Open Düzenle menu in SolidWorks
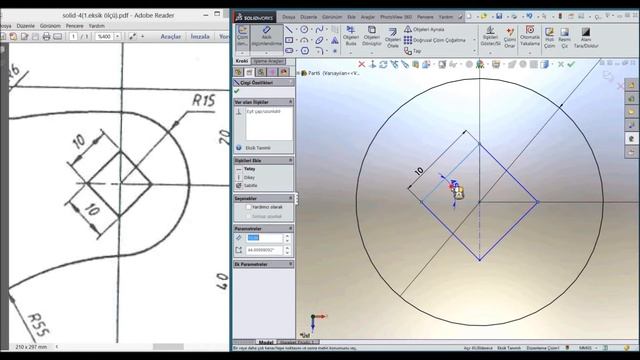640x360 pixels. 308,17
